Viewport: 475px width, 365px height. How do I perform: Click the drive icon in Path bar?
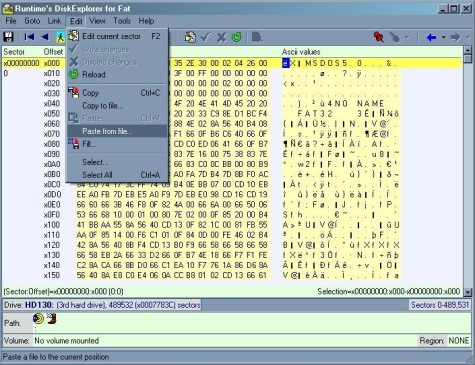tap(38, 319)
